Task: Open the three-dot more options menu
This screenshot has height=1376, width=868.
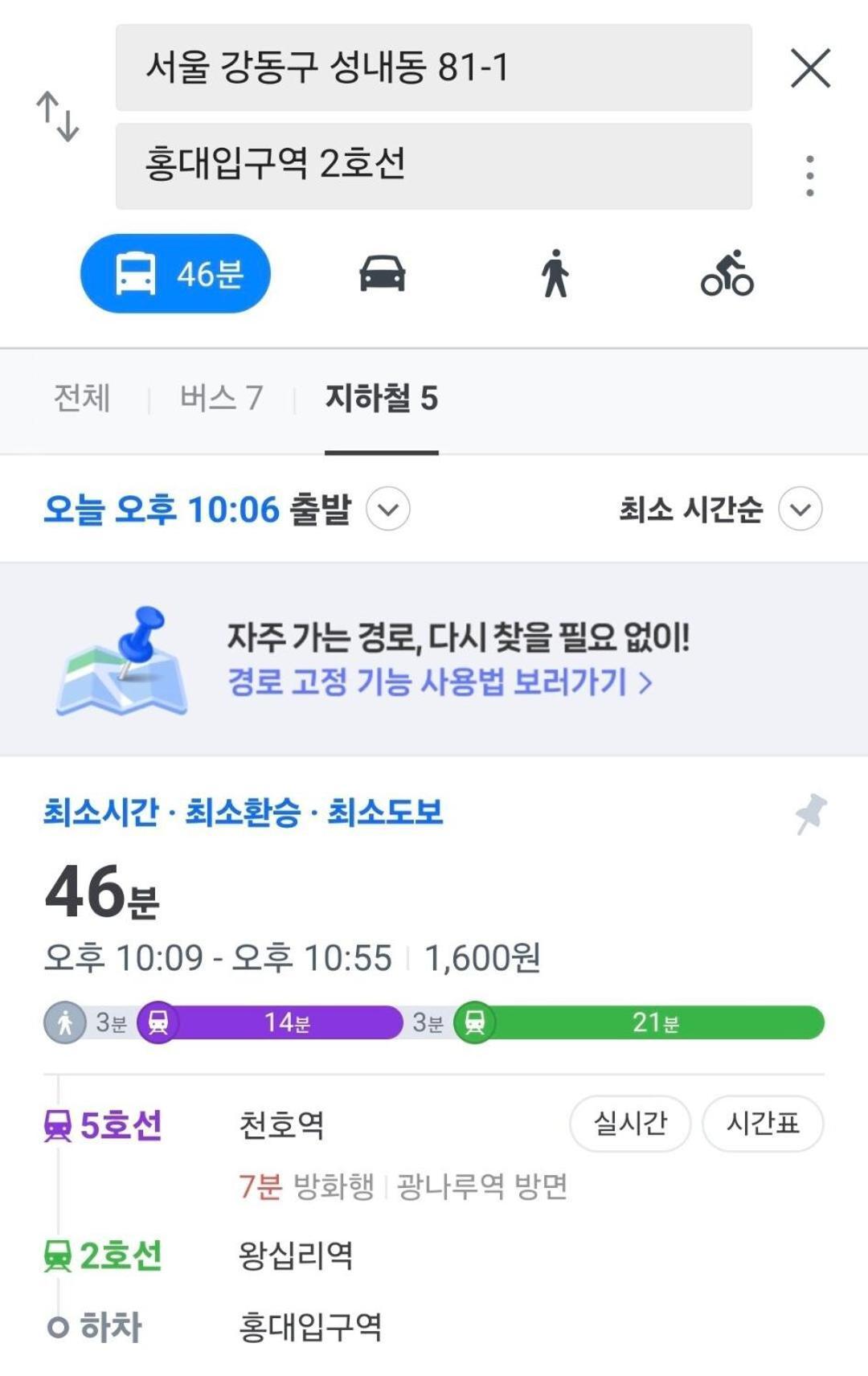Action: 809,176
